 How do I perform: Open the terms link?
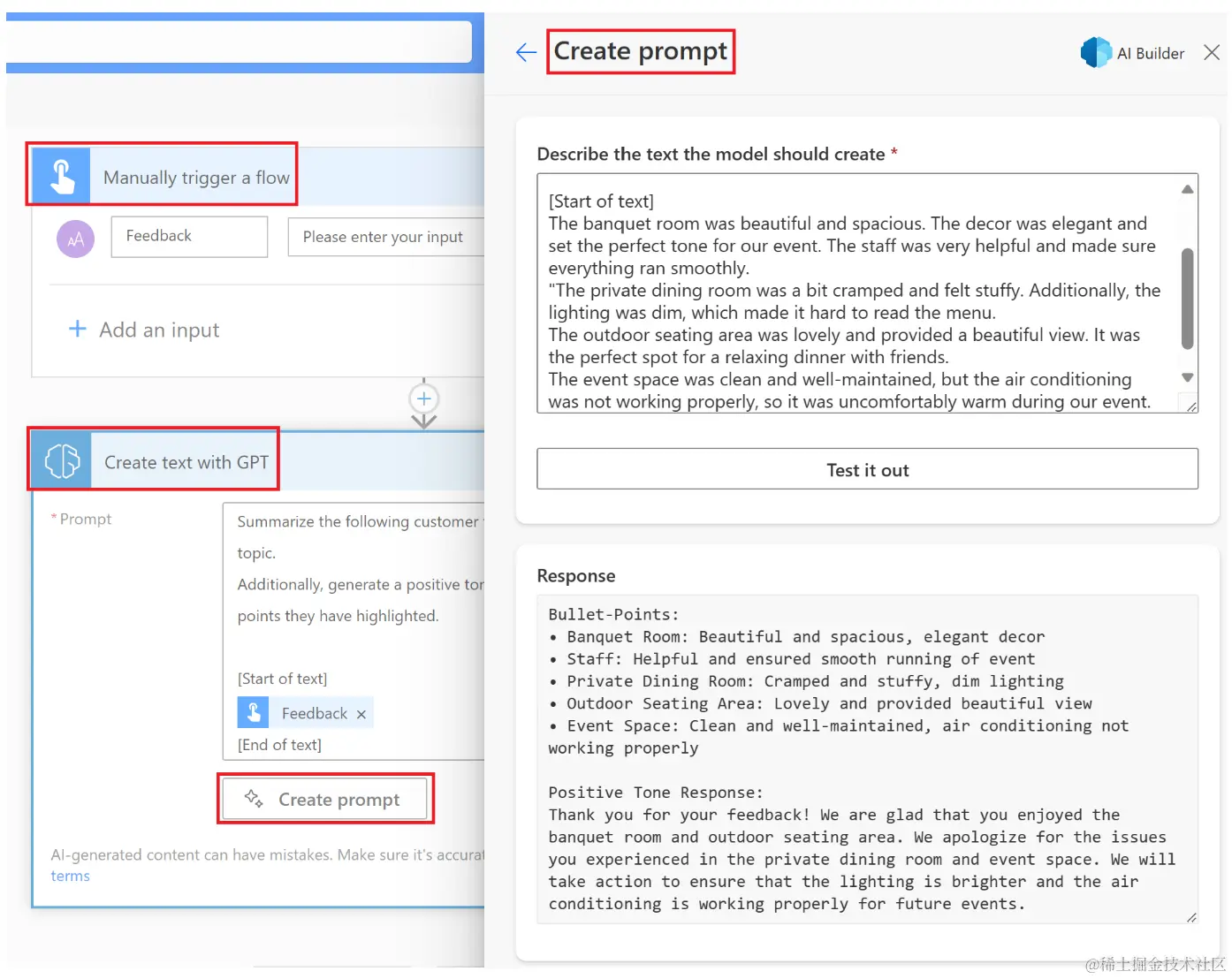pos(70,876)
